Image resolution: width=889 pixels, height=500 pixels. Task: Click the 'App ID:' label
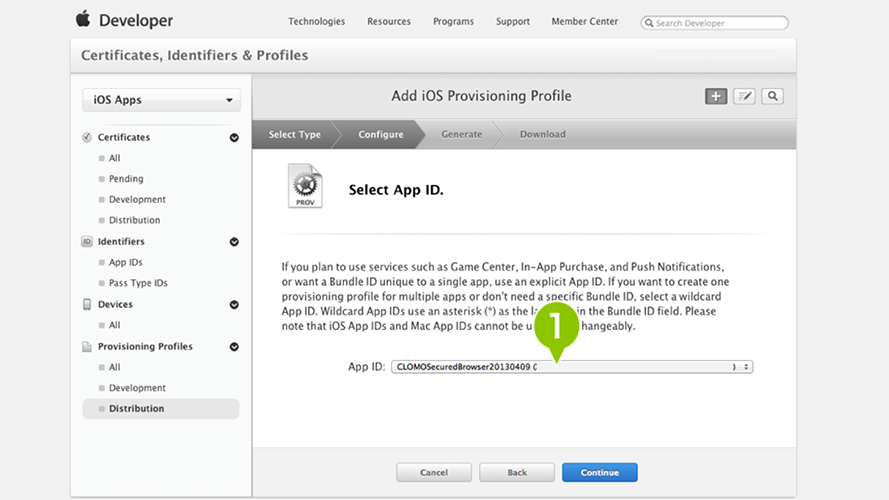point(366,367)
